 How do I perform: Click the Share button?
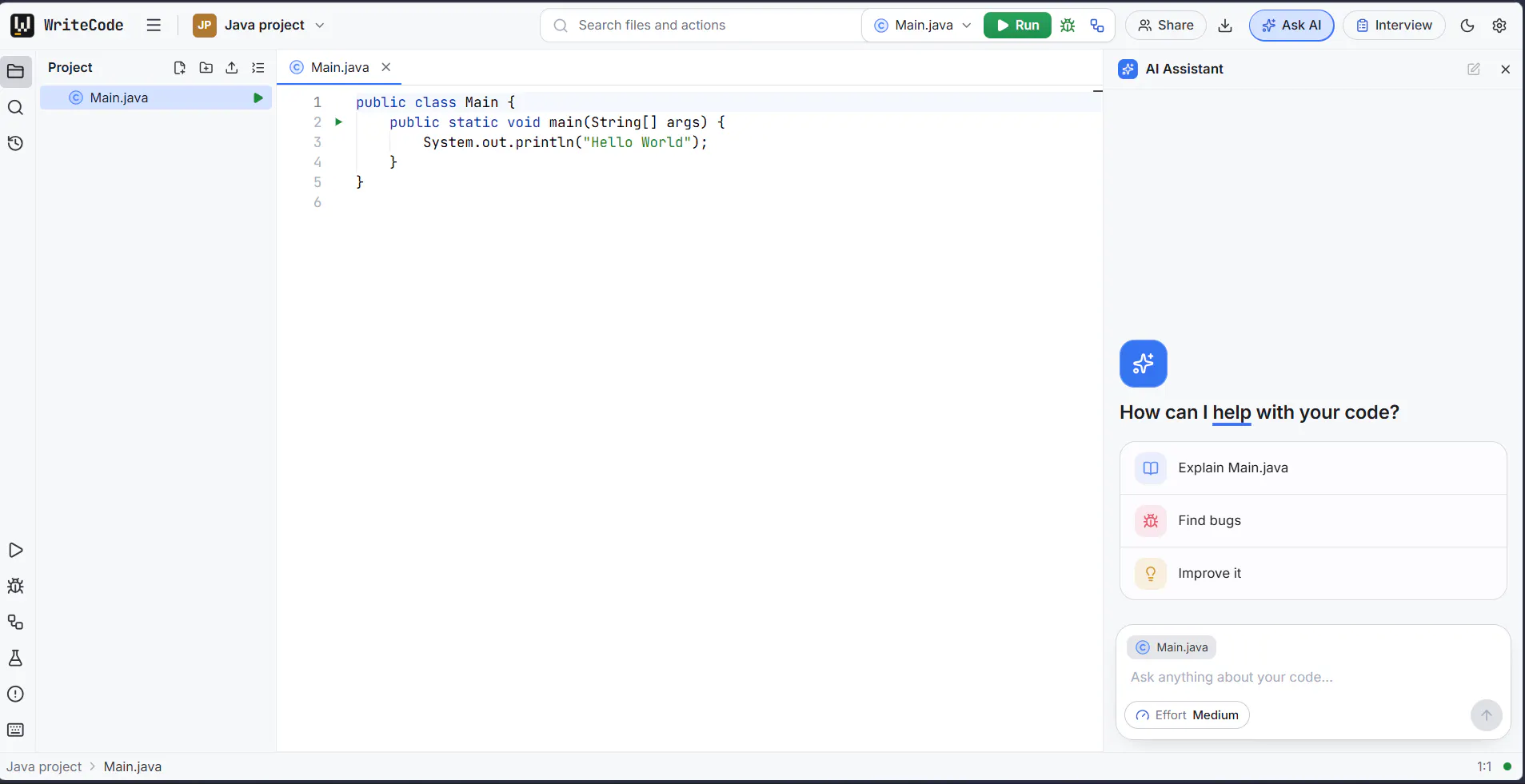point(1166,26)
